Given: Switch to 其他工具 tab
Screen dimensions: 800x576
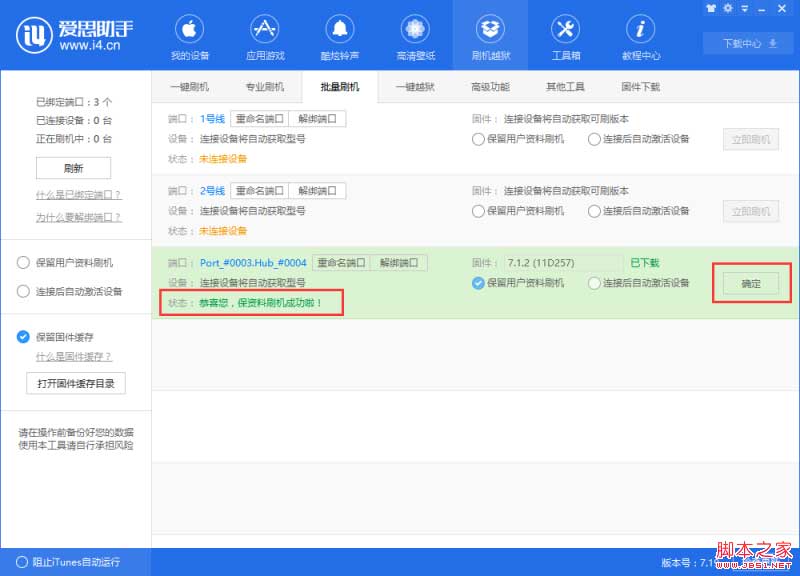Looking at the screenshot, I should pyautogui.click(x=565, y=87).
